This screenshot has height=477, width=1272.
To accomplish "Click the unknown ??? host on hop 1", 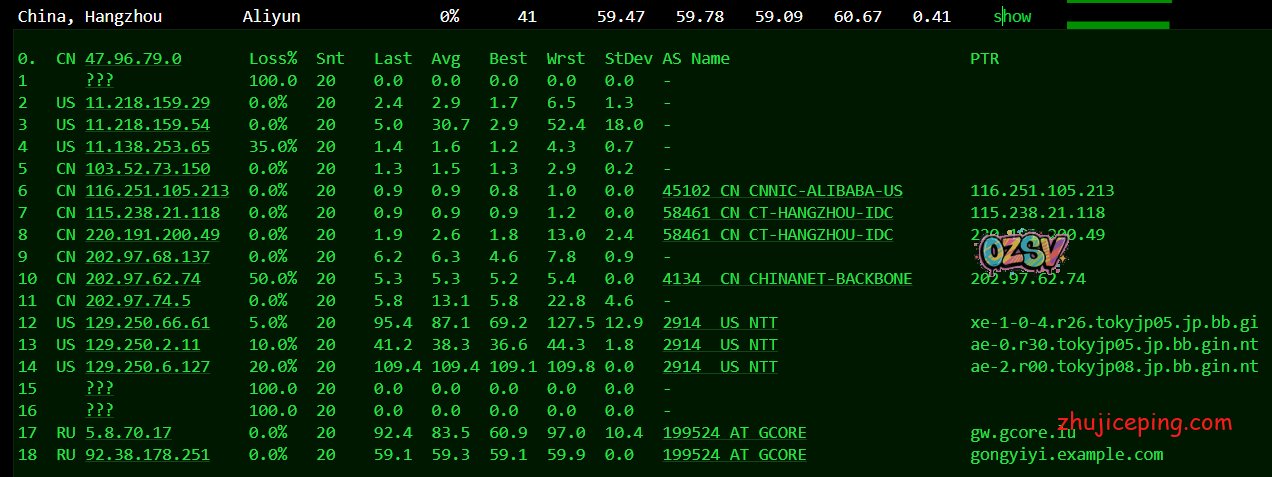I will (x=99, y=81).
